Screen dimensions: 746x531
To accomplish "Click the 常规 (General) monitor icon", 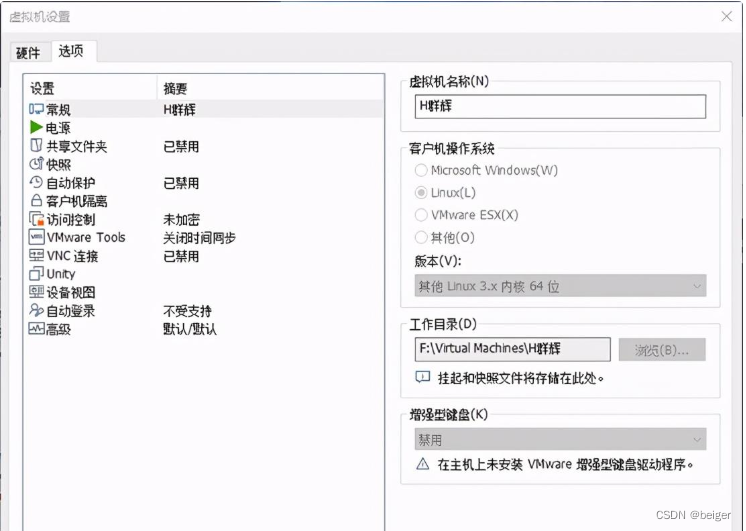I will [36, 109].
